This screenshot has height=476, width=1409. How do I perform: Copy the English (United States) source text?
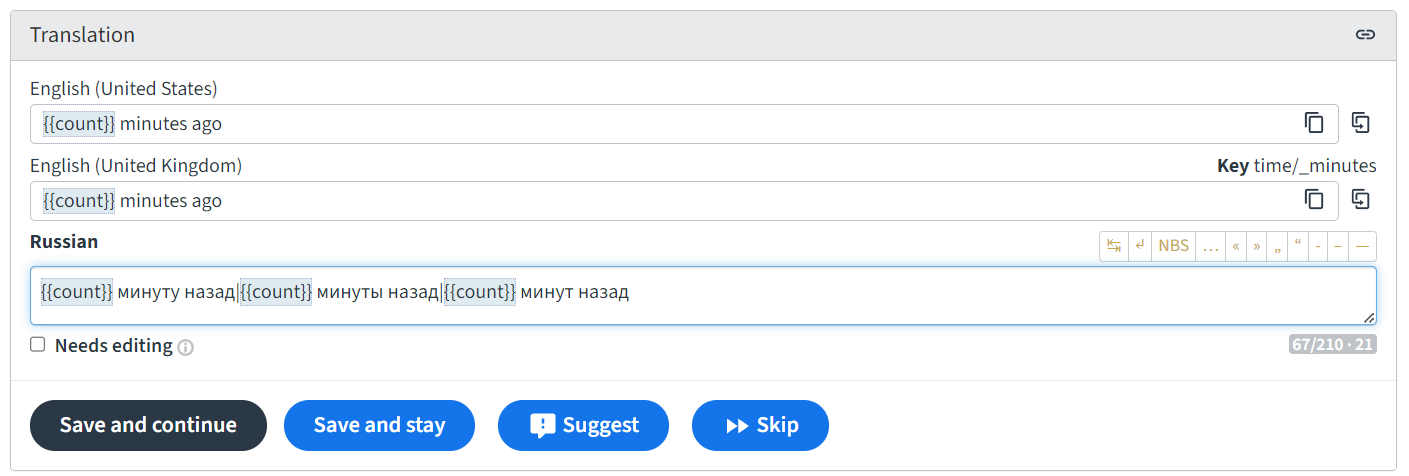[x=1314, y=123]
